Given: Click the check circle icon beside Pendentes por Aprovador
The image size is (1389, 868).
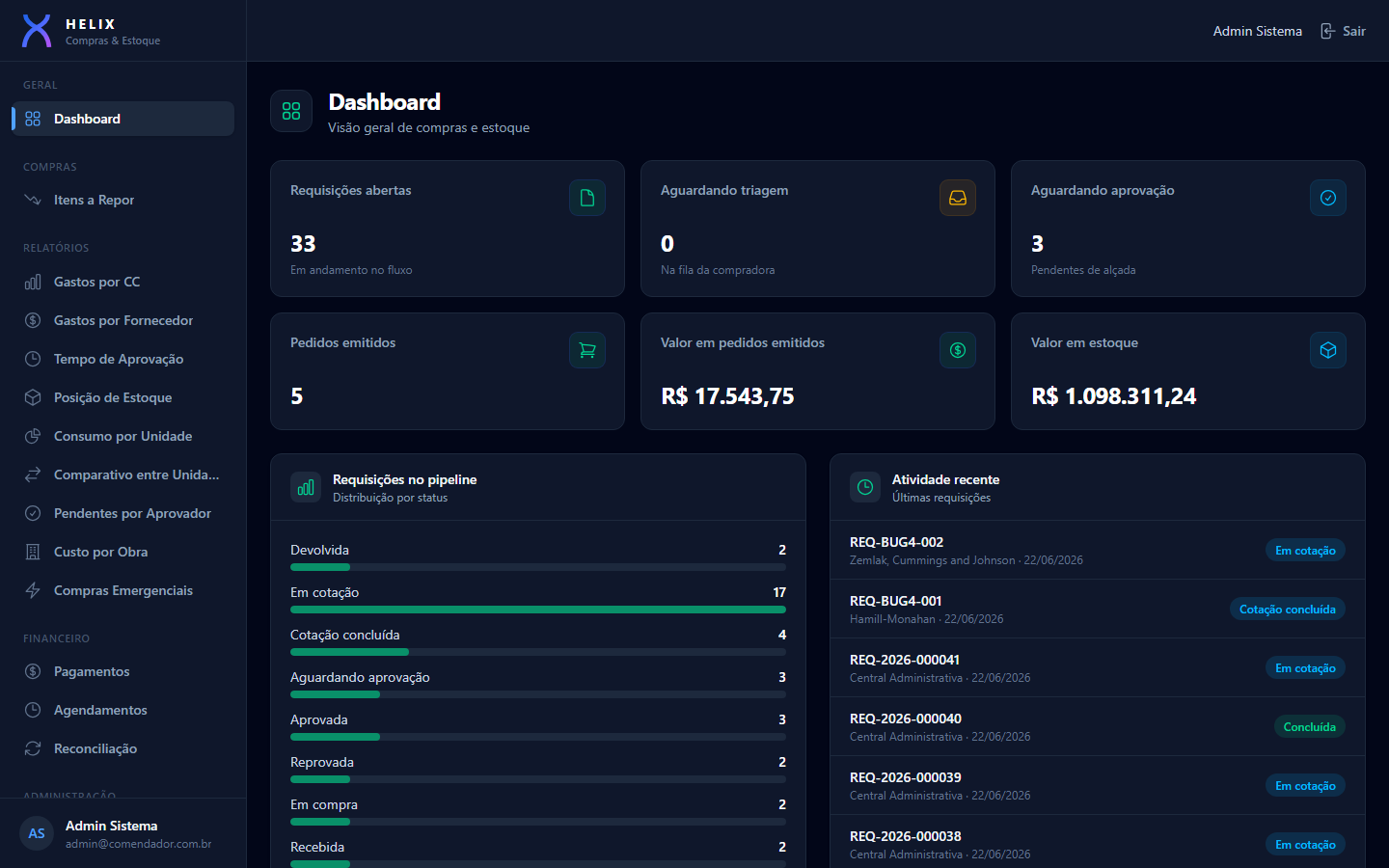Looking at the screenshot, I should pyautogui.click(x=33, y=513).
